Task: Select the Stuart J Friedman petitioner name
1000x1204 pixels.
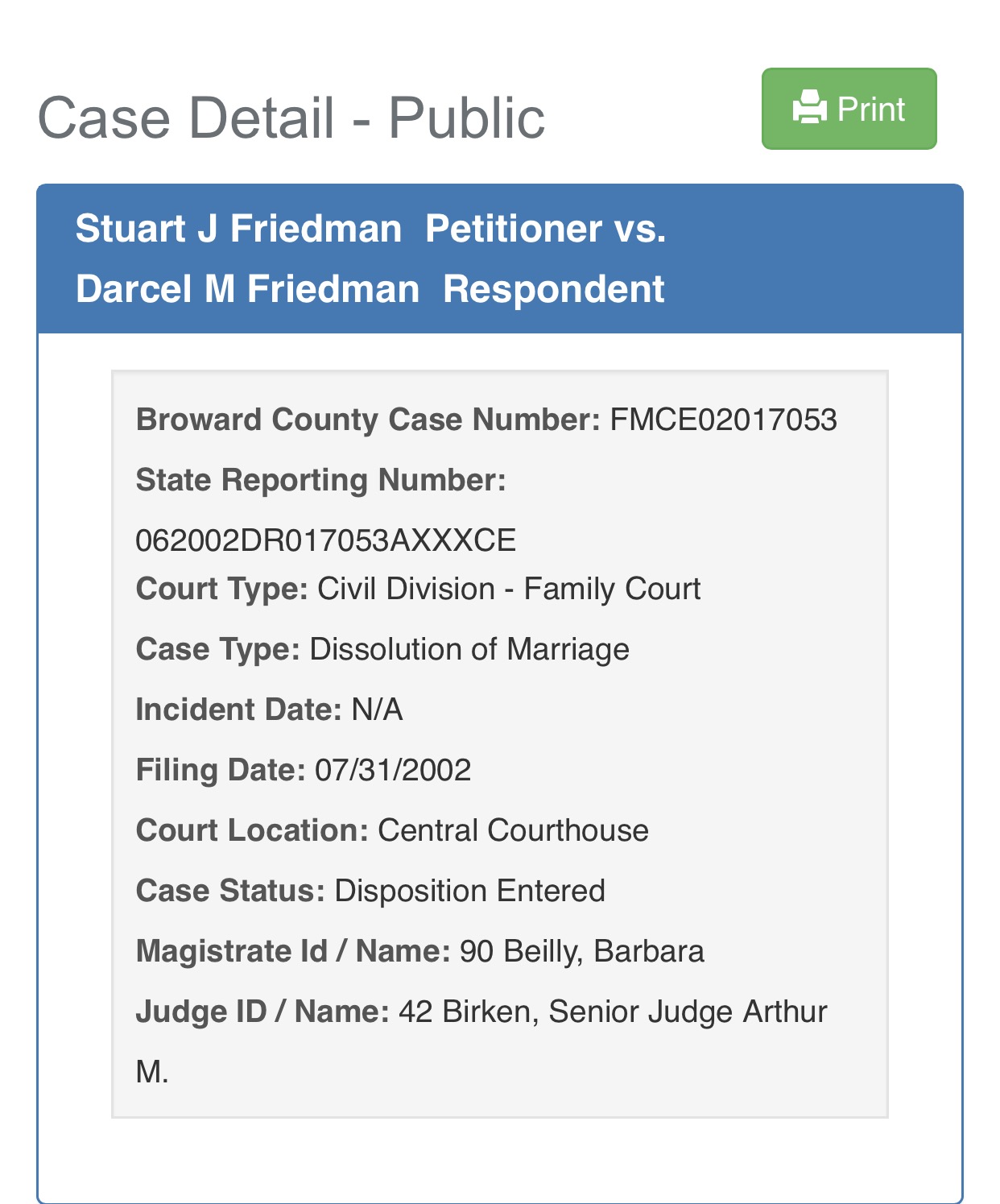Action: coord(238,229)
